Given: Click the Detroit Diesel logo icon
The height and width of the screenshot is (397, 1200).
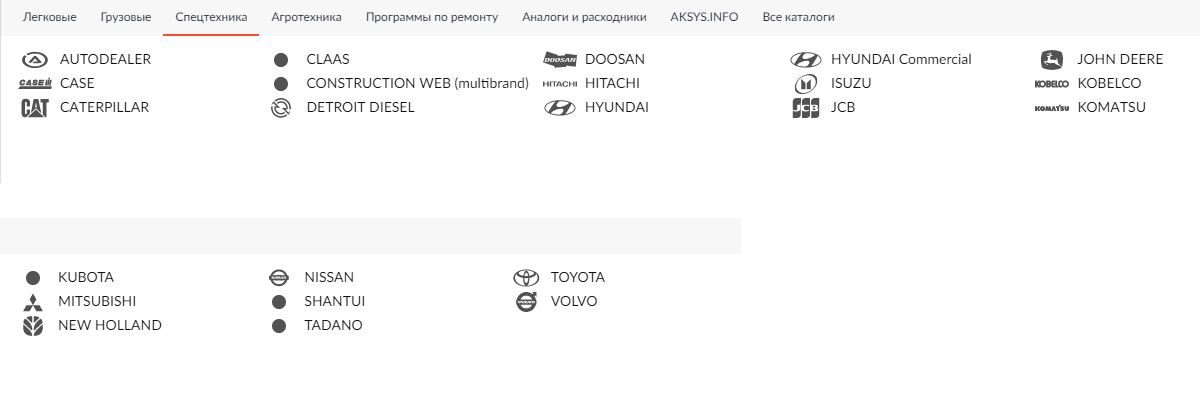Looking at the screenshot, I should click(x=281, y=108).
